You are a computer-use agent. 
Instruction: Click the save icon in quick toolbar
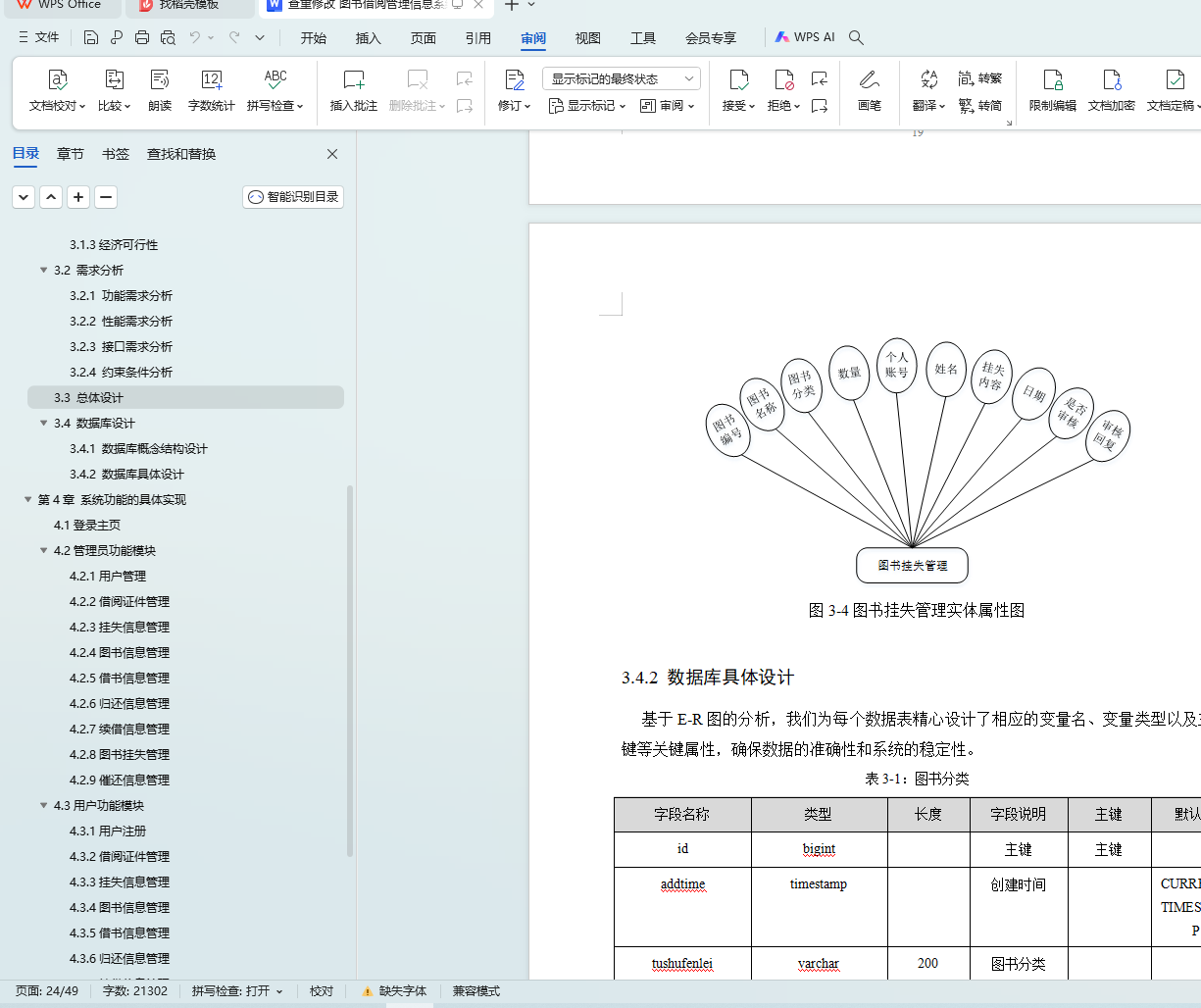pyautogui.click(x=91, y=37)
